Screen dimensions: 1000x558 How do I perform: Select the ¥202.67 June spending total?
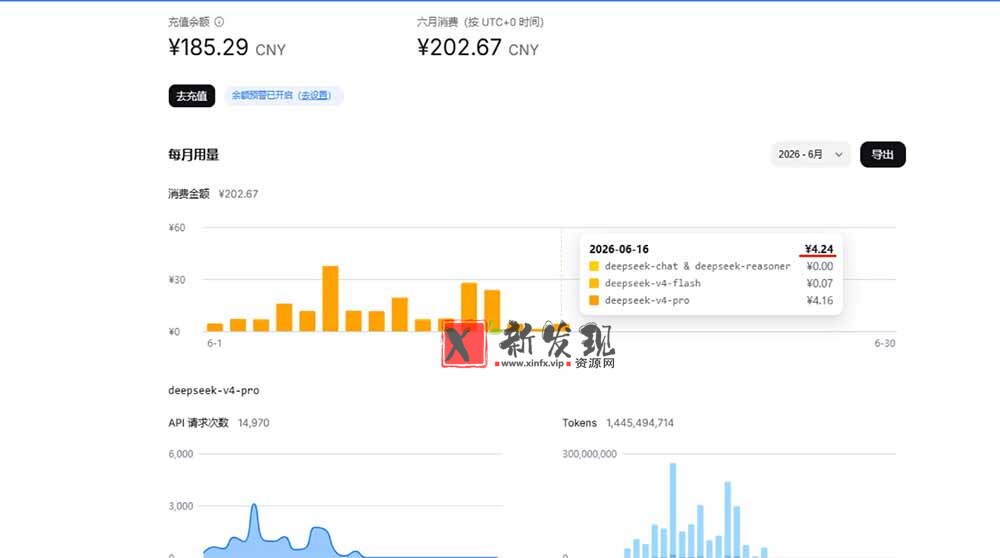point(459,47)
